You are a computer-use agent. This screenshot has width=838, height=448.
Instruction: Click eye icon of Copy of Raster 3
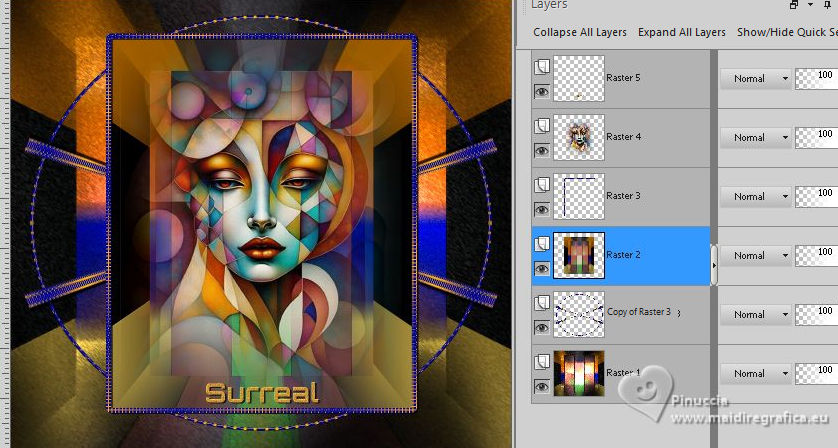pyautogui.click(x=541, y=328)
